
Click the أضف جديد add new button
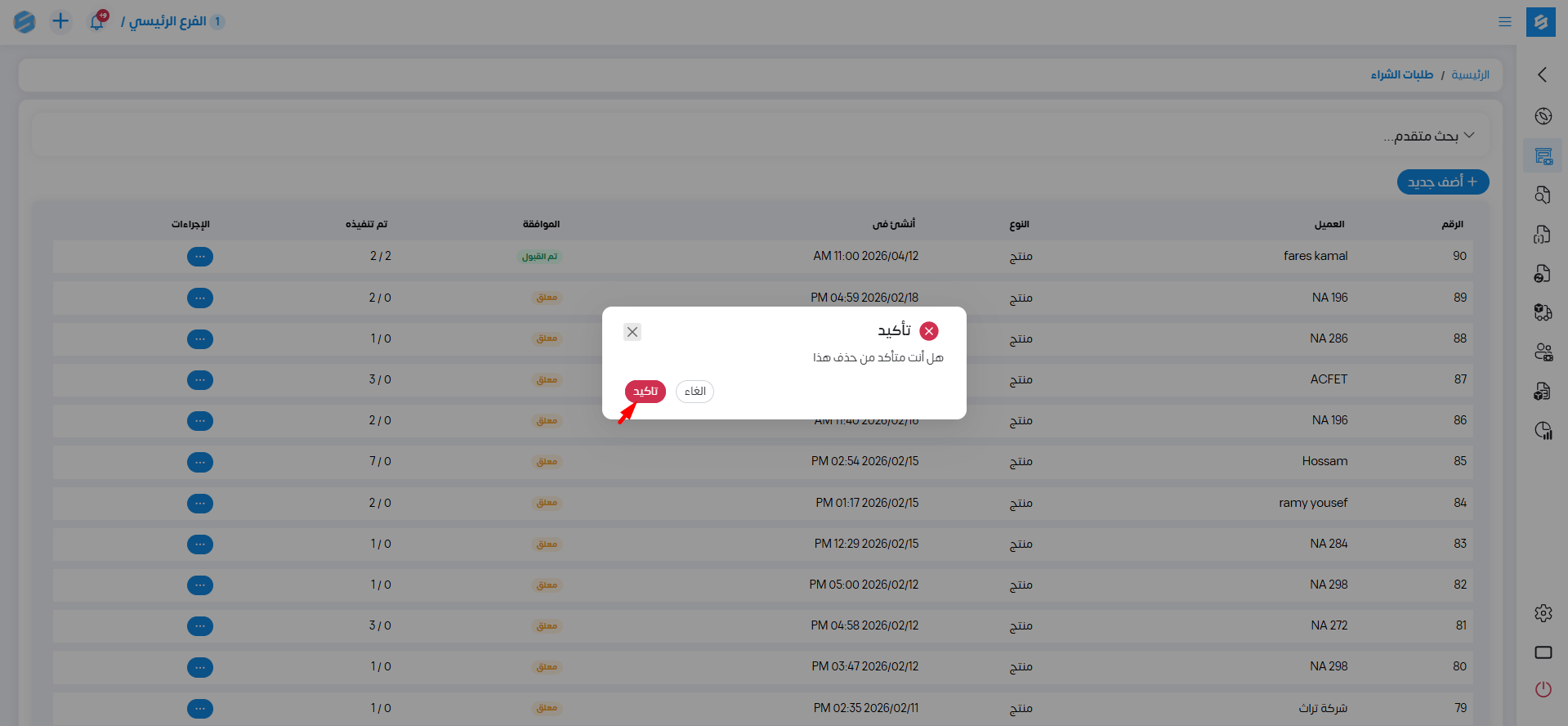coord(1442,181)
